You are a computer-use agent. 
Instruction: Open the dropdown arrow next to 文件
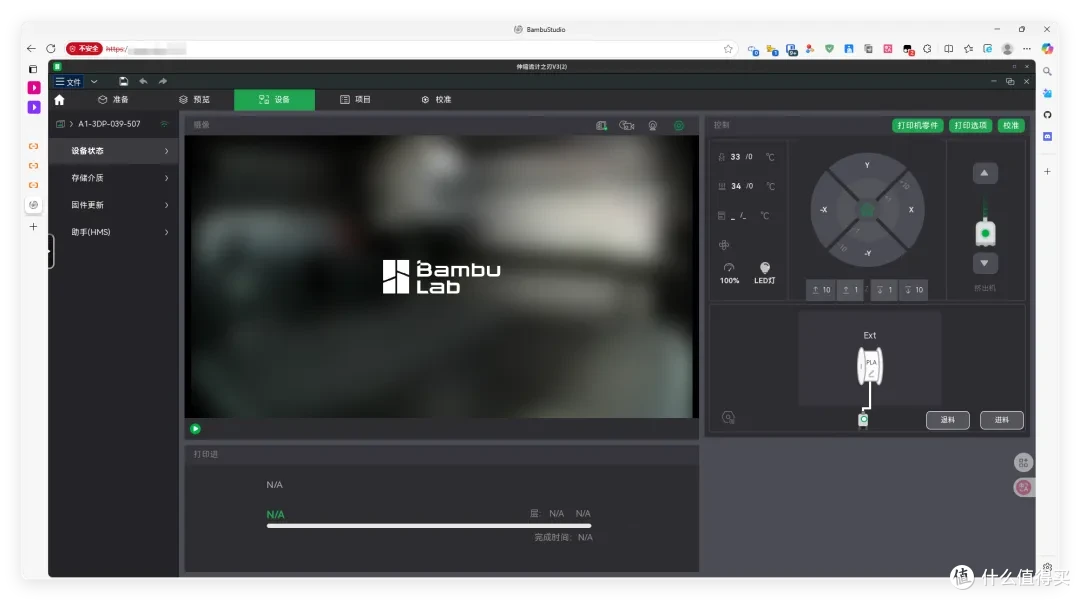click(94, 81)
